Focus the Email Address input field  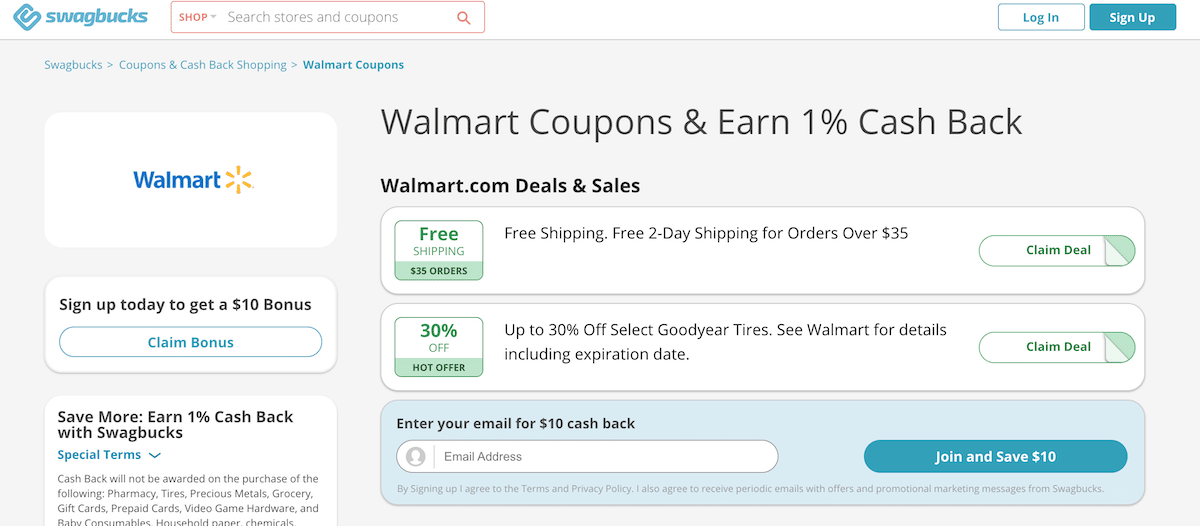coord(587,456)
